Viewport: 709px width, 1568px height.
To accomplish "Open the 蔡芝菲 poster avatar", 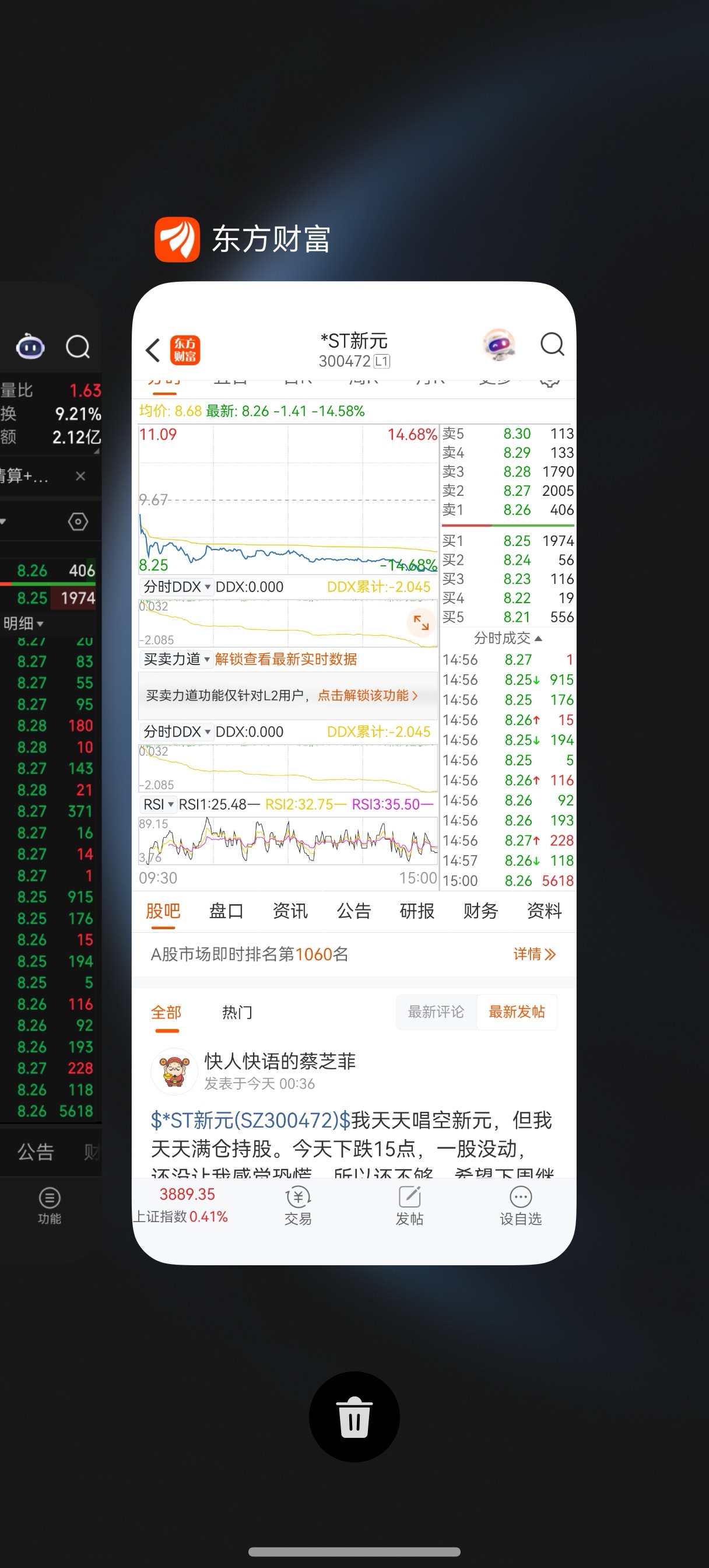I will point(174,1072).
